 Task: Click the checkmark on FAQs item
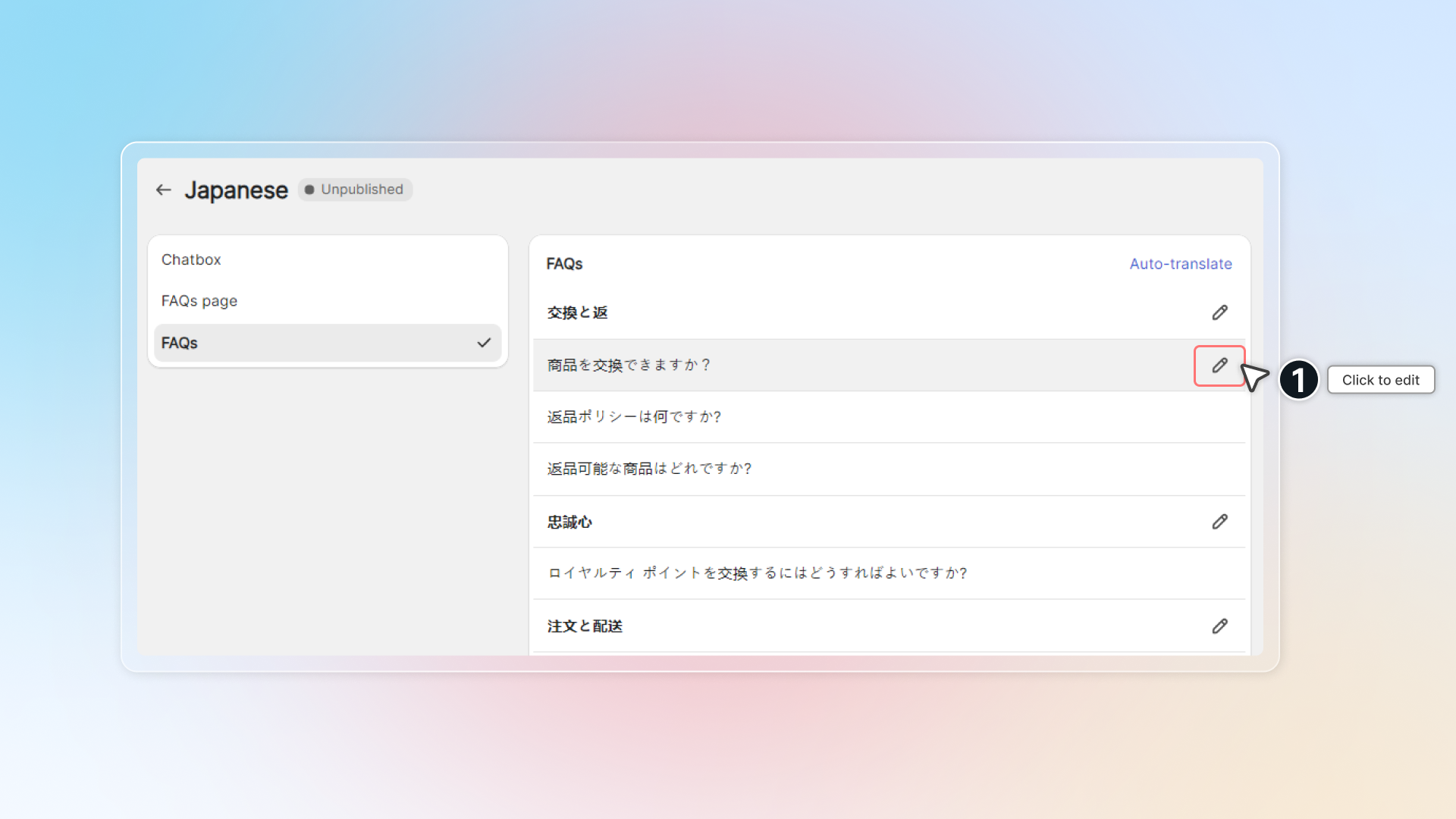[x=484, y=343]
